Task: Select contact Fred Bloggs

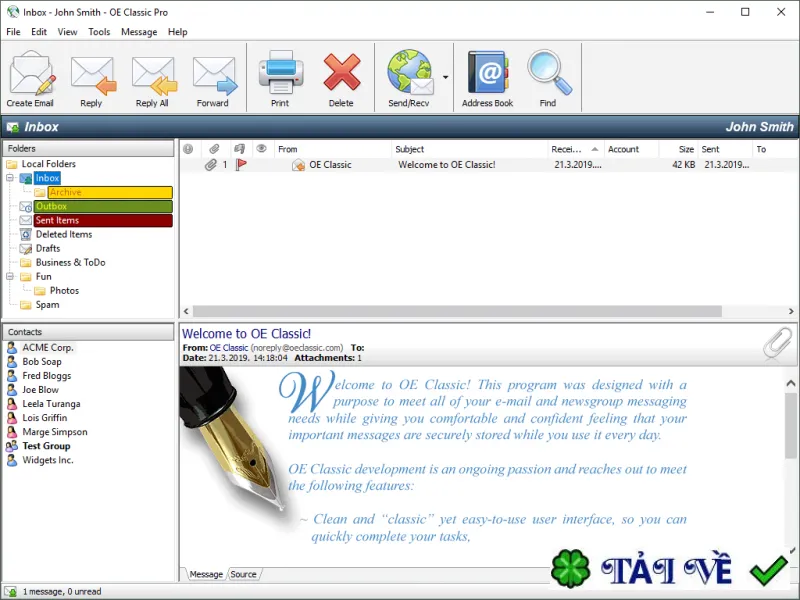Action: [46, 376]
